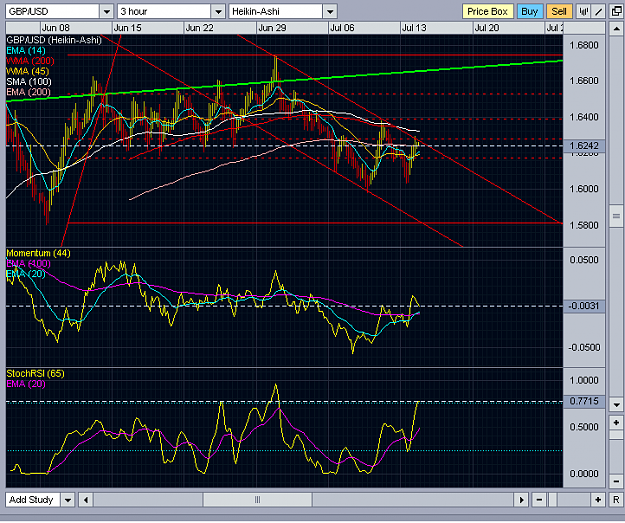Click the detach chart window icon
The image size is (625, 523).
(616, 11)
